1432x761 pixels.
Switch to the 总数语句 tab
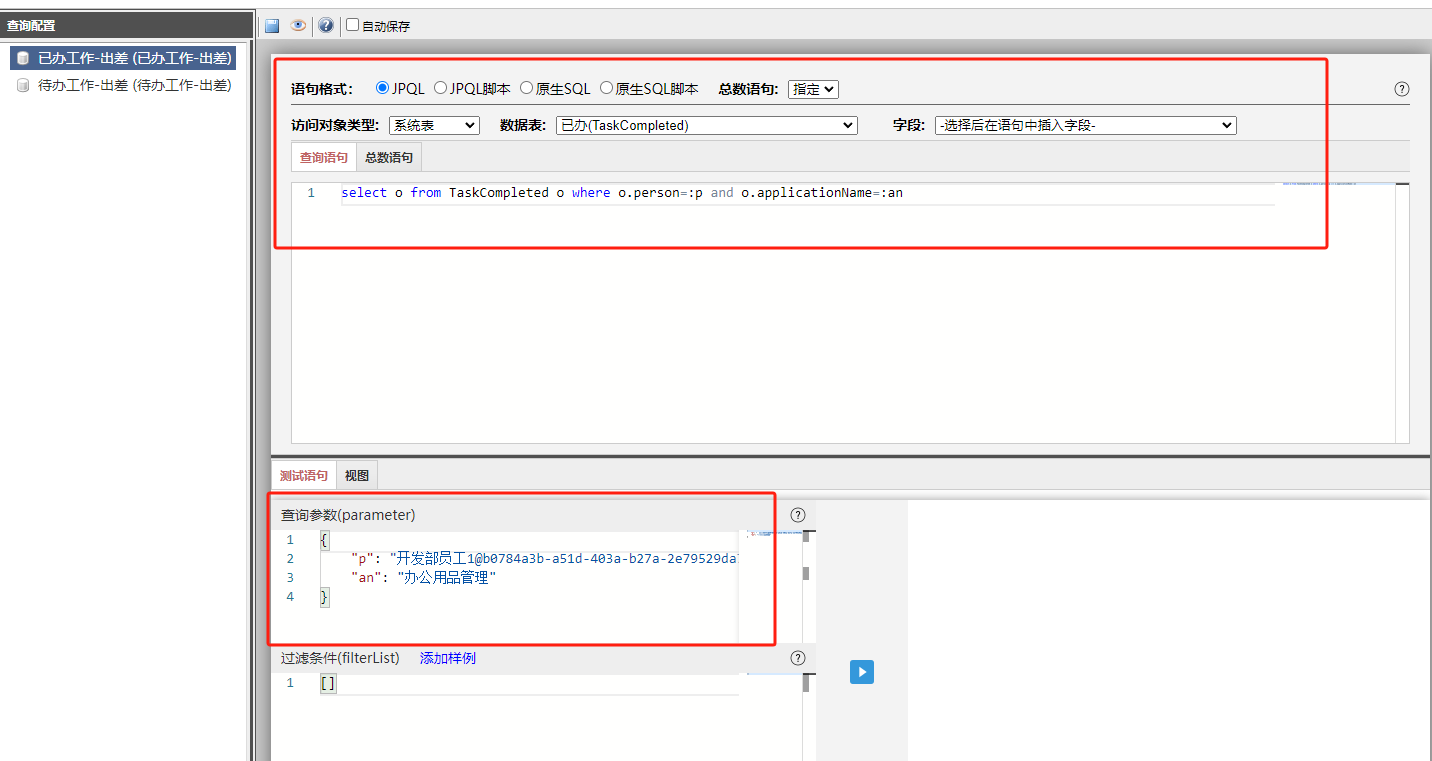388,157
